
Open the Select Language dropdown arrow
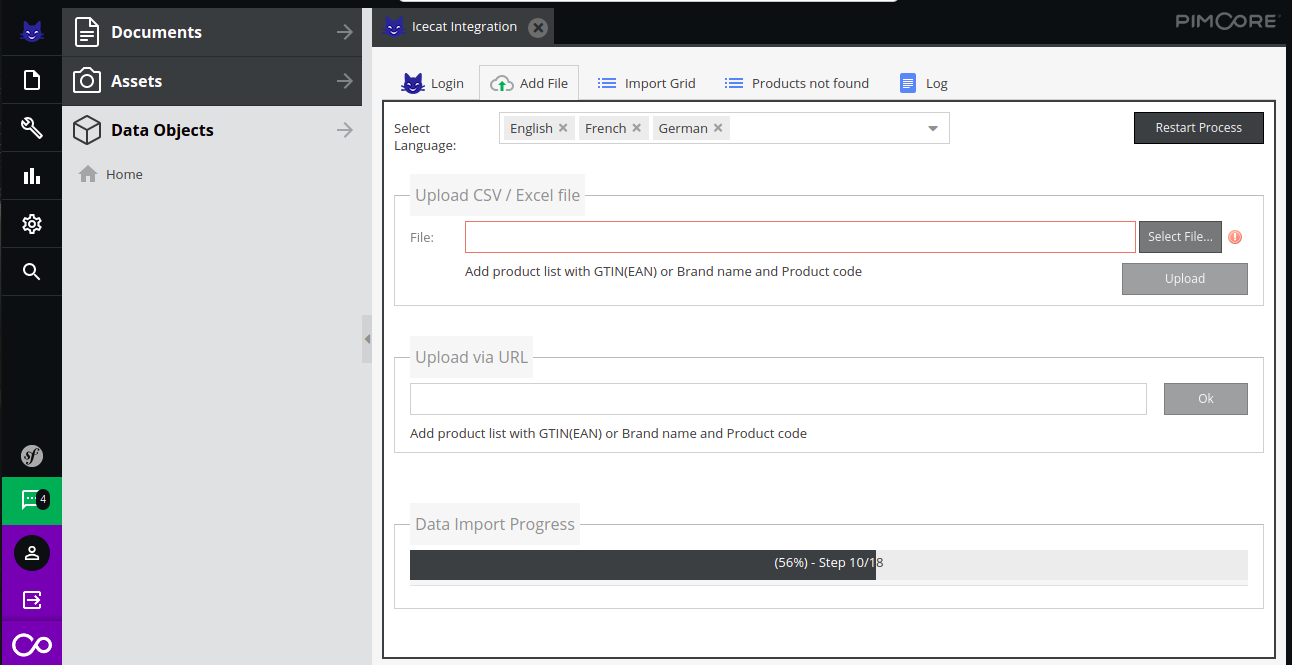pos(933,128)
